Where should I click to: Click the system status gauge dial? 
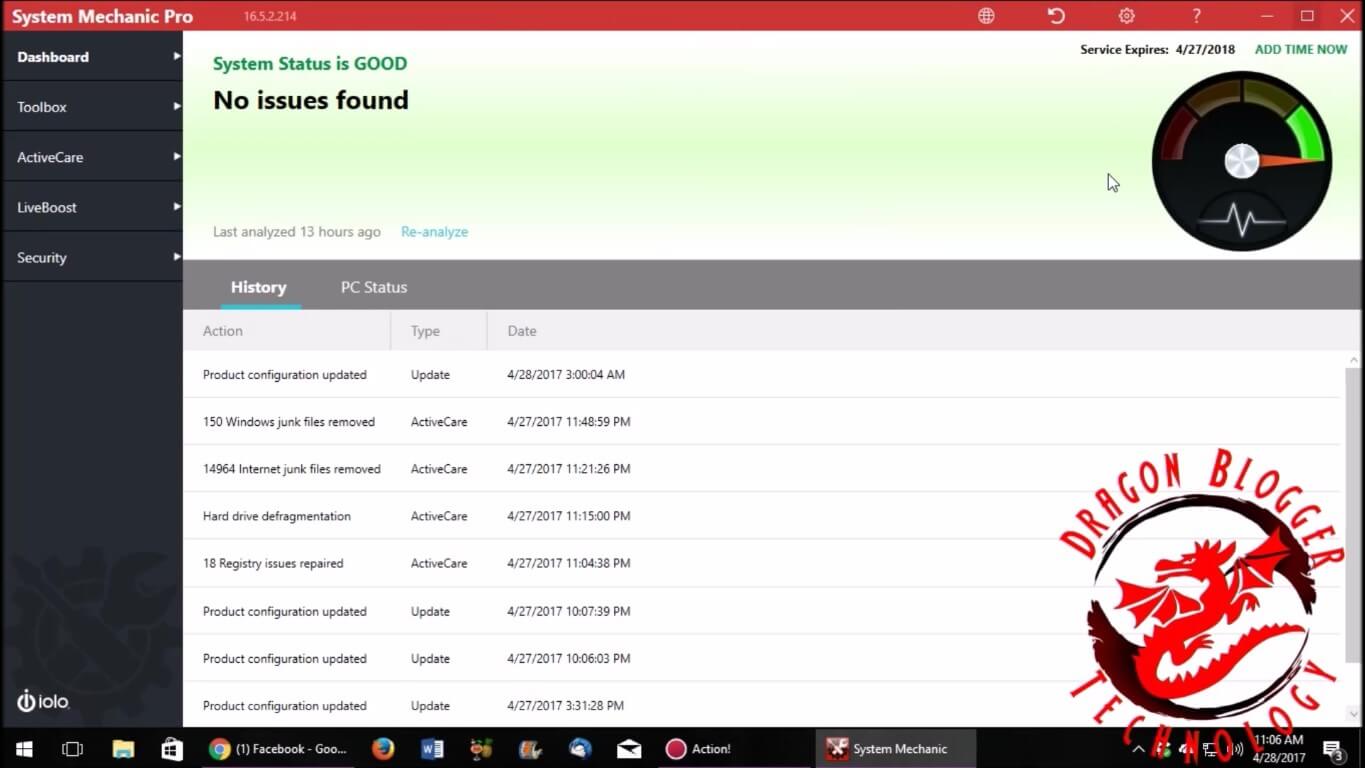pyautogui.click(x=1241, y=161)
